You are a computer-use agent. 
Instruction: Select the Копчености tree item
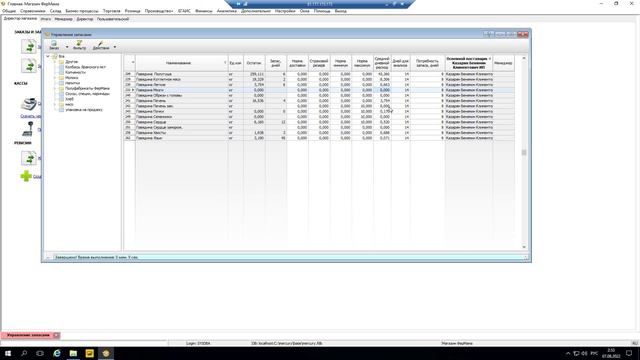click(76, 72)
